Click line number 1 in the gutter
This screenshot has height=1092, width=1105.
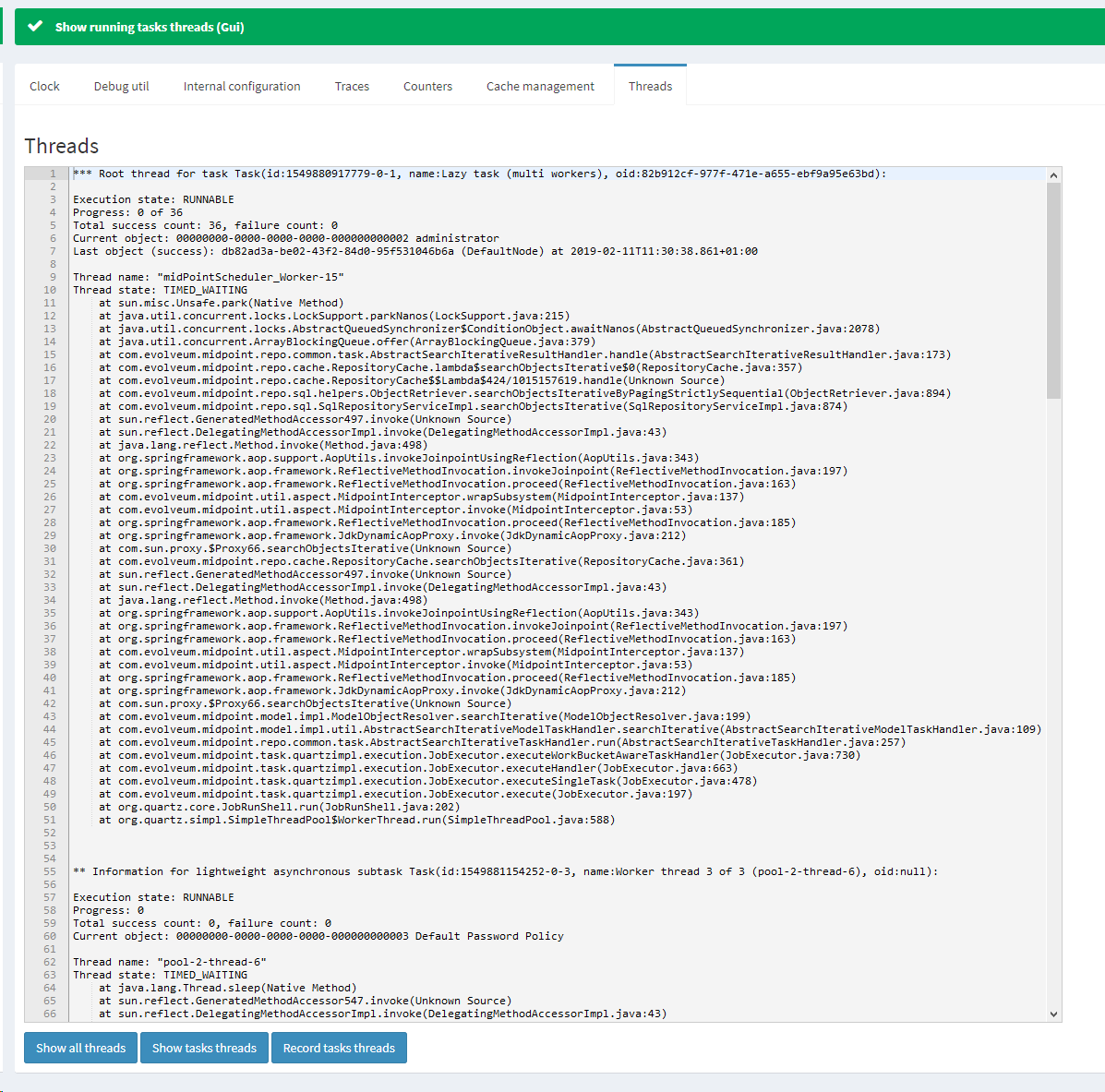click(x=53, y=174)
